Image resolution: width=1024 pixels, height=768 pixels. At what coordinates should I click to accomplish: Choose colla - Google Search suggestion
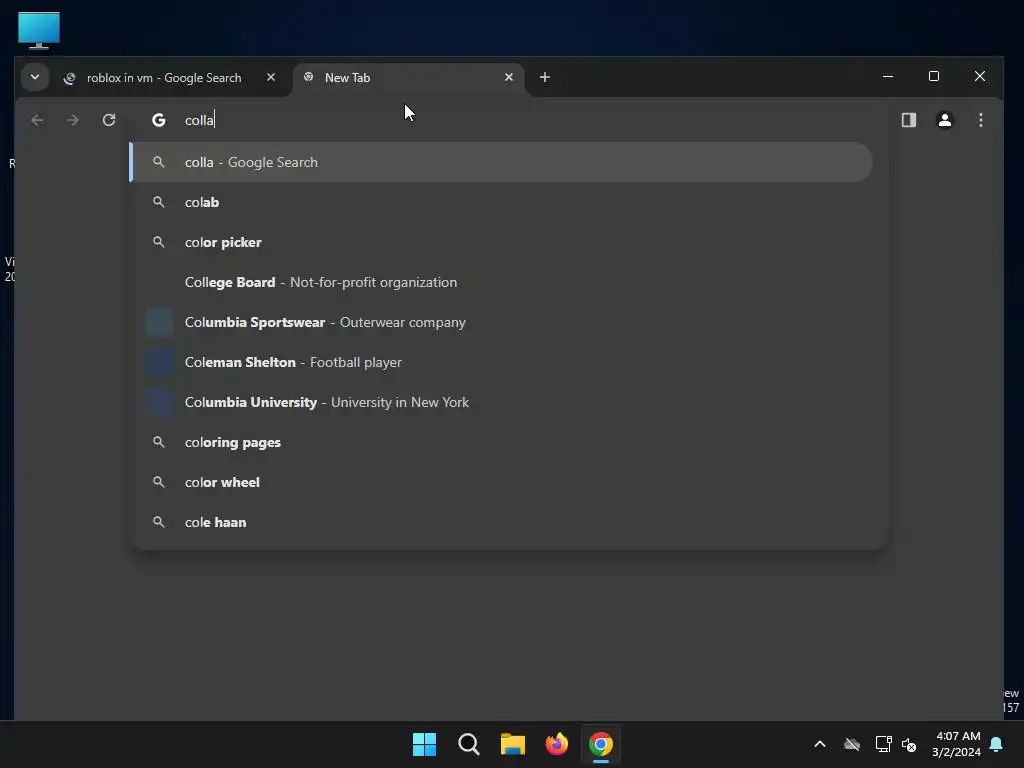501,162
